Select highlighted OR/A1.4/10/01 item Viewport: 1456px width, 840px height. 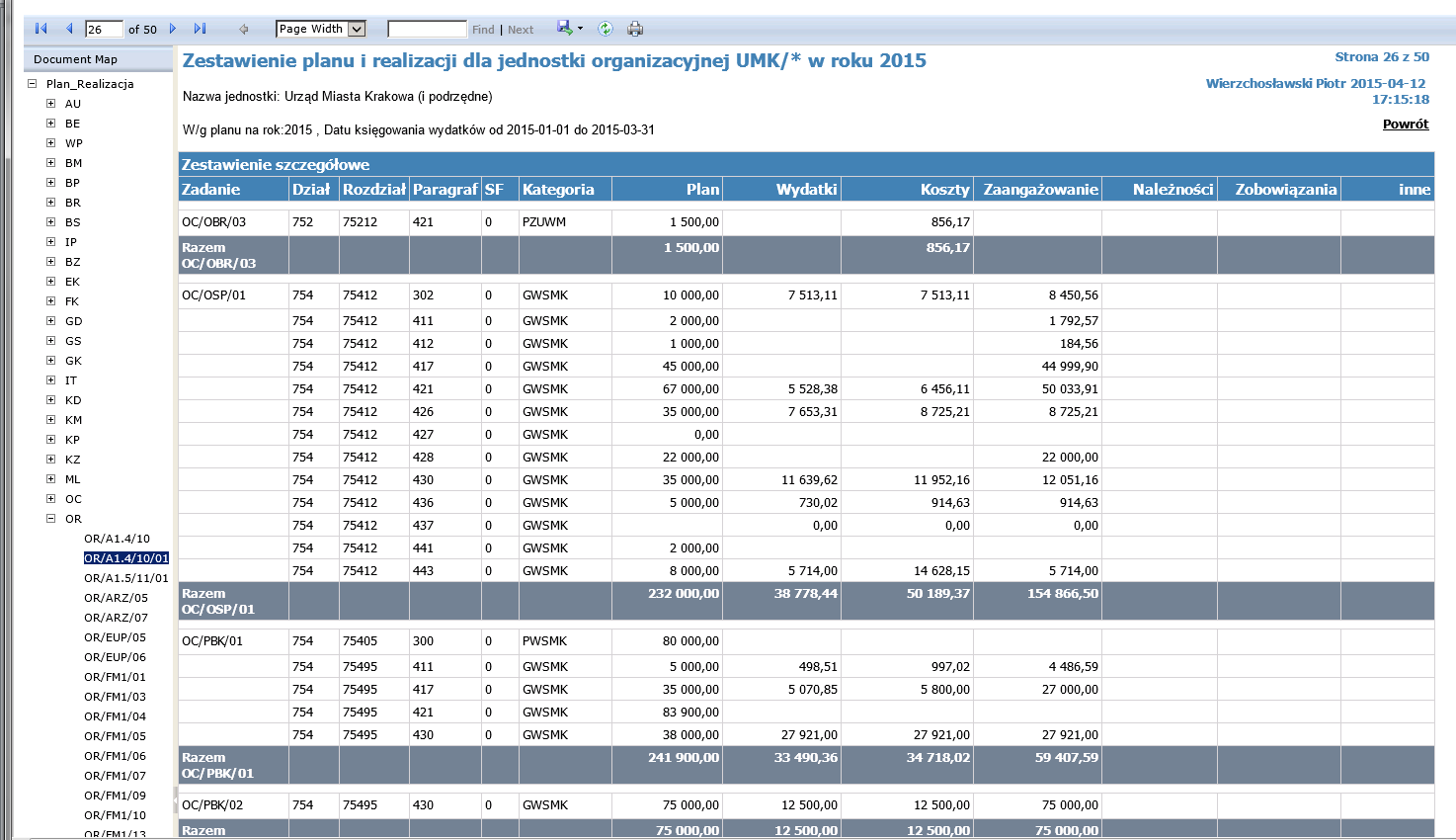tap(126, 558)
